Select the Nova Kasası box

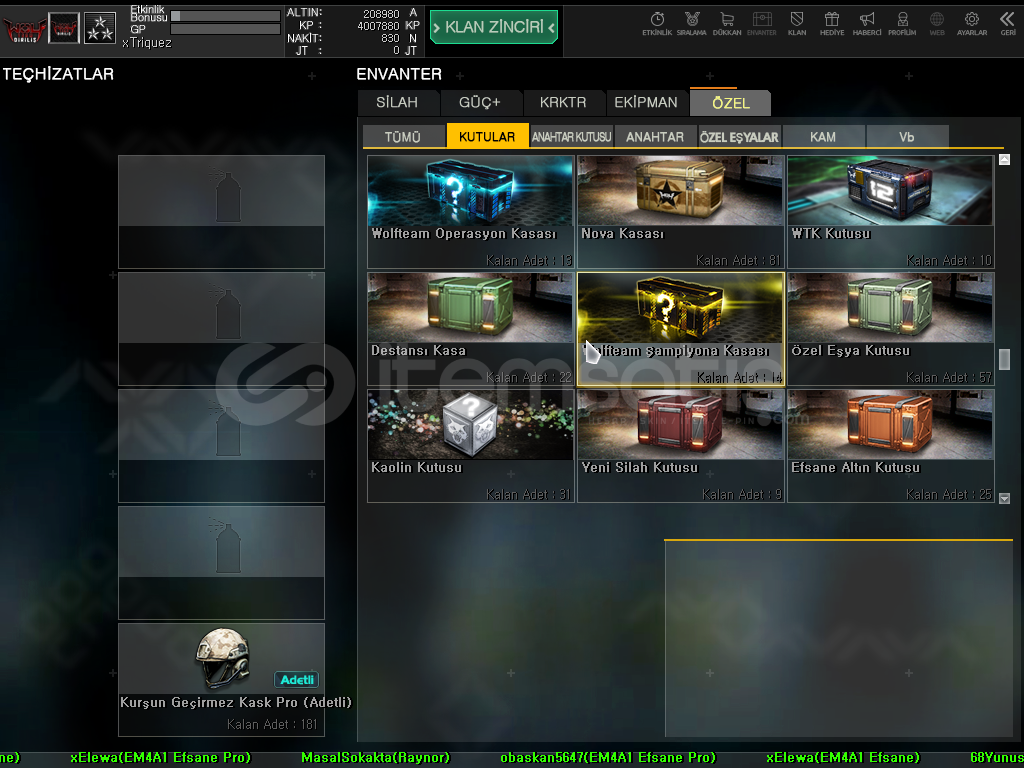pyautogui.click(x=680, y=212)
